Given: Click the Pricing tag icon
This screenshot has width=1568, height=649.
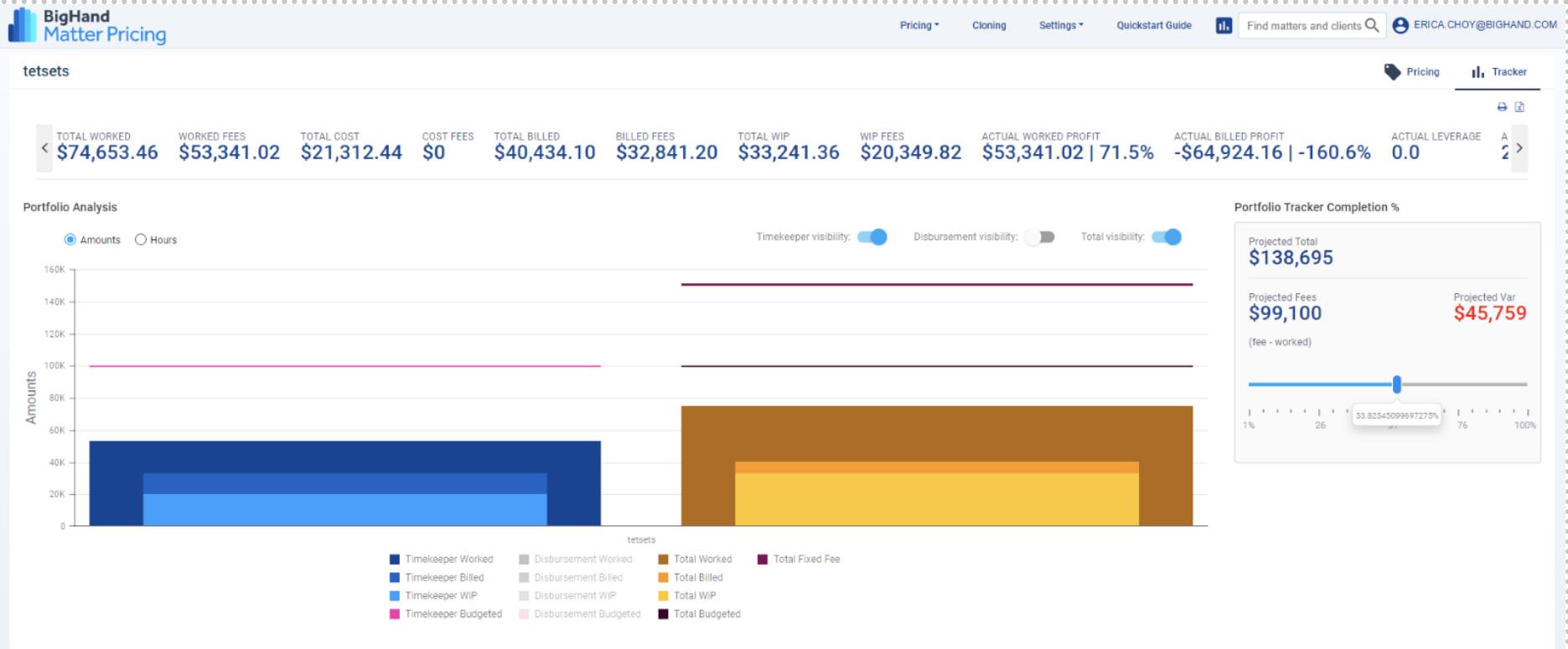Looking at the screenshot, I should [1392, 72].
